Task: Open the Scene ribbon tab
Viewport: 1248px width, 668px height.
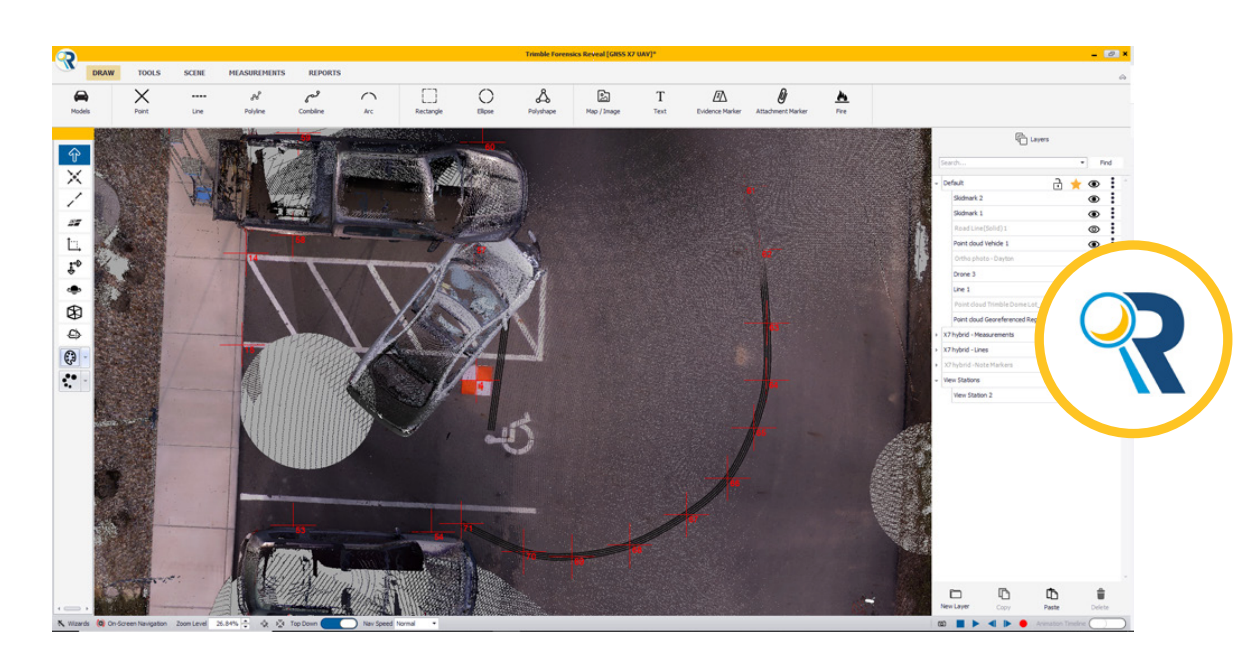Action: (194, 73)
